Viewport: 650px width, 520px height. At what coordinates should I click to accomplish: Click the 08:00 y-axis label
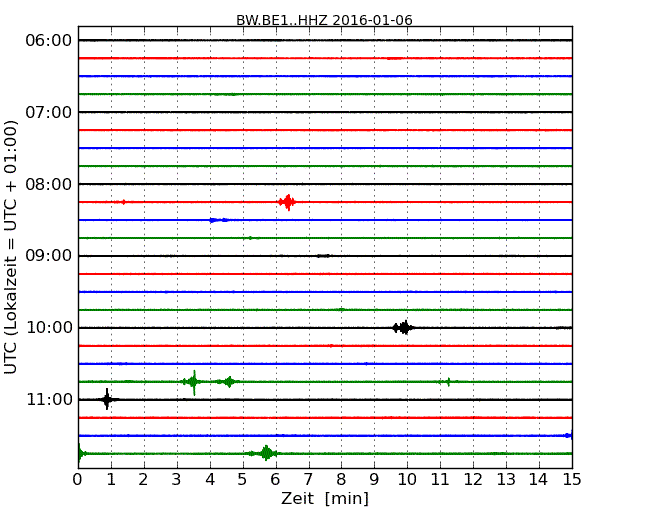(x=49, y=184)
